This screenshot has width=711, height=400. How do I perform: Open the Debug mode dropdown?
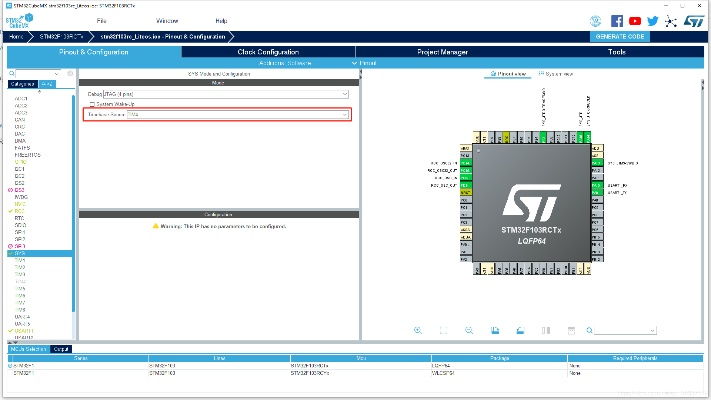[x=219, y=93]
